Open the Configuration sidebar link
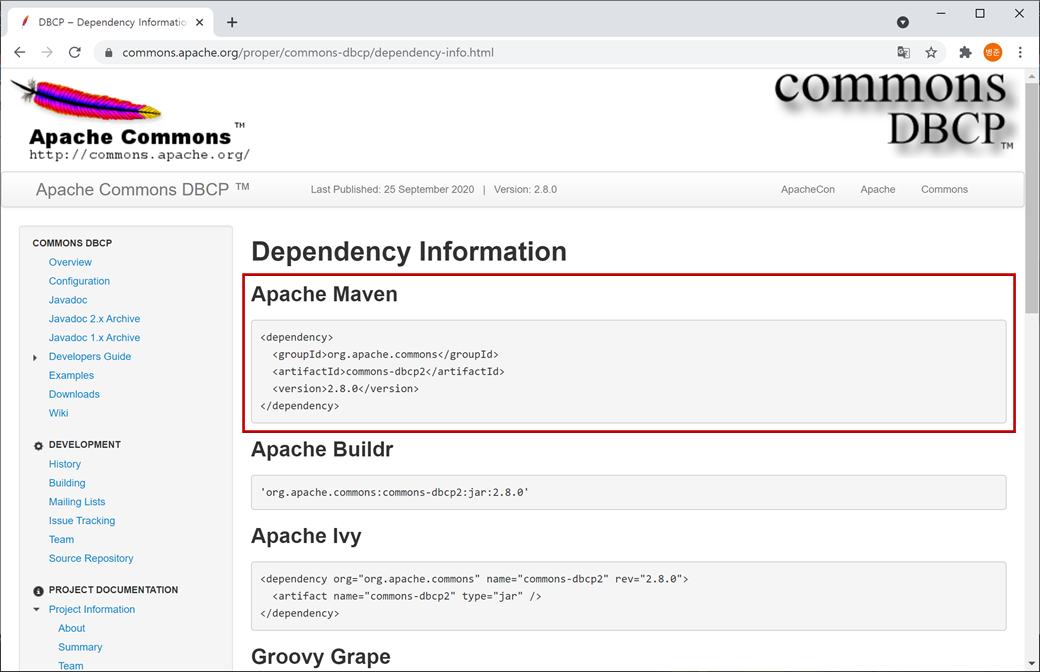The height and width of the screenshot is (672, 1040). point(79,281)
